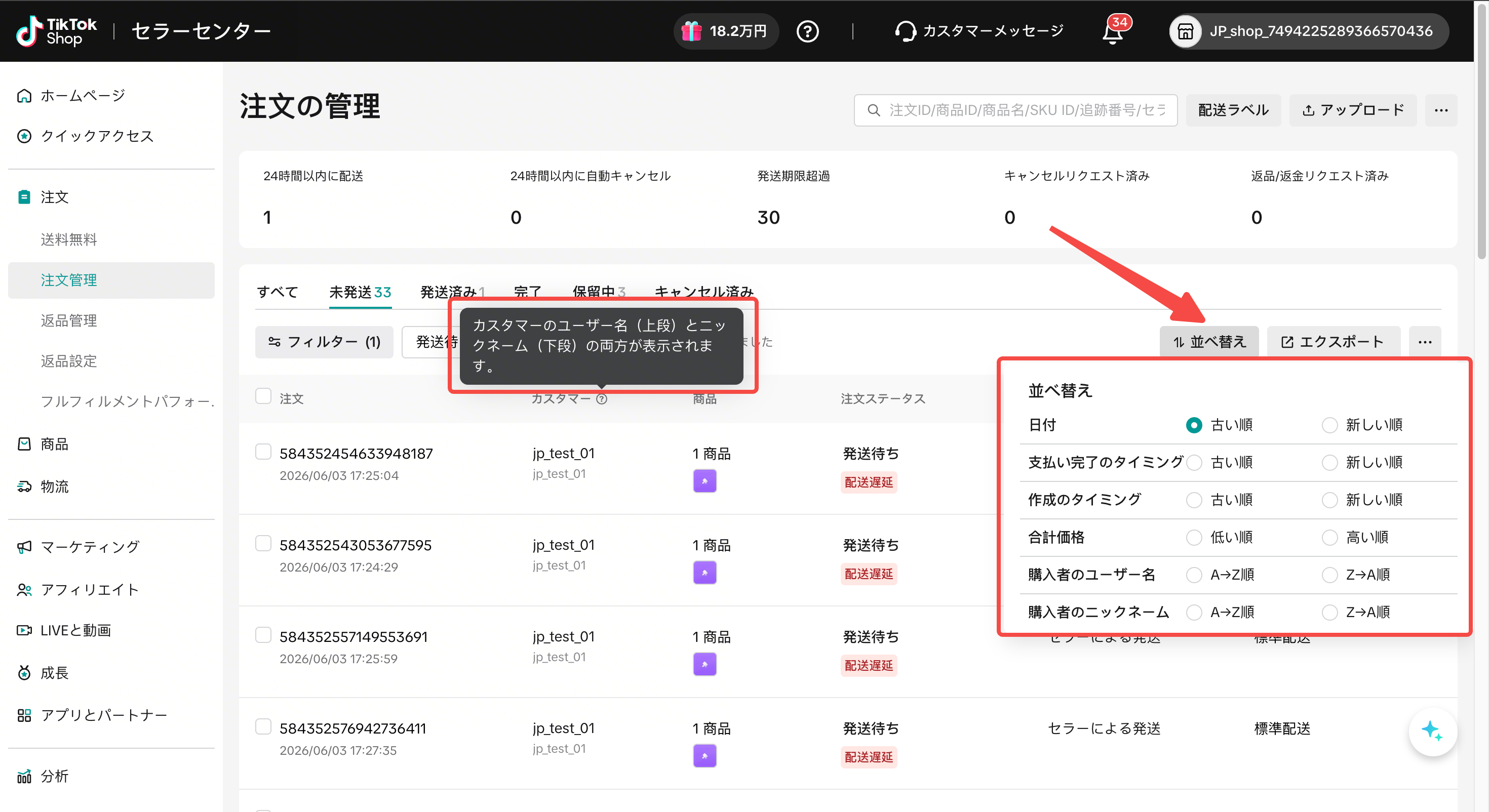Image resolution: width=1489 pixels, height=812 pixels.
Task: Switch to すべて orders tab
Action: tap(278, 293)
